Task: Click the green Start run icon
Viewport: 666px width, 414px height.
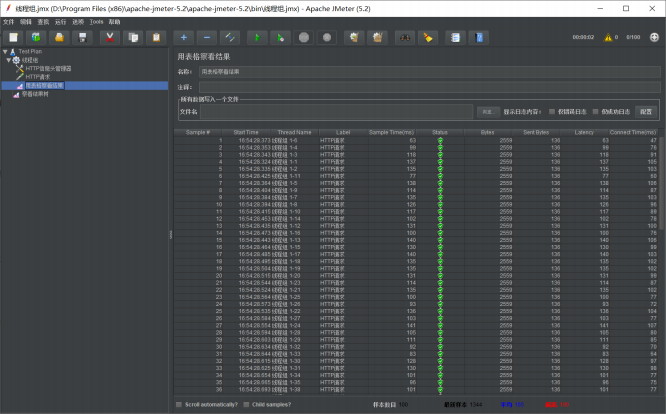Action: click(255, 37)
